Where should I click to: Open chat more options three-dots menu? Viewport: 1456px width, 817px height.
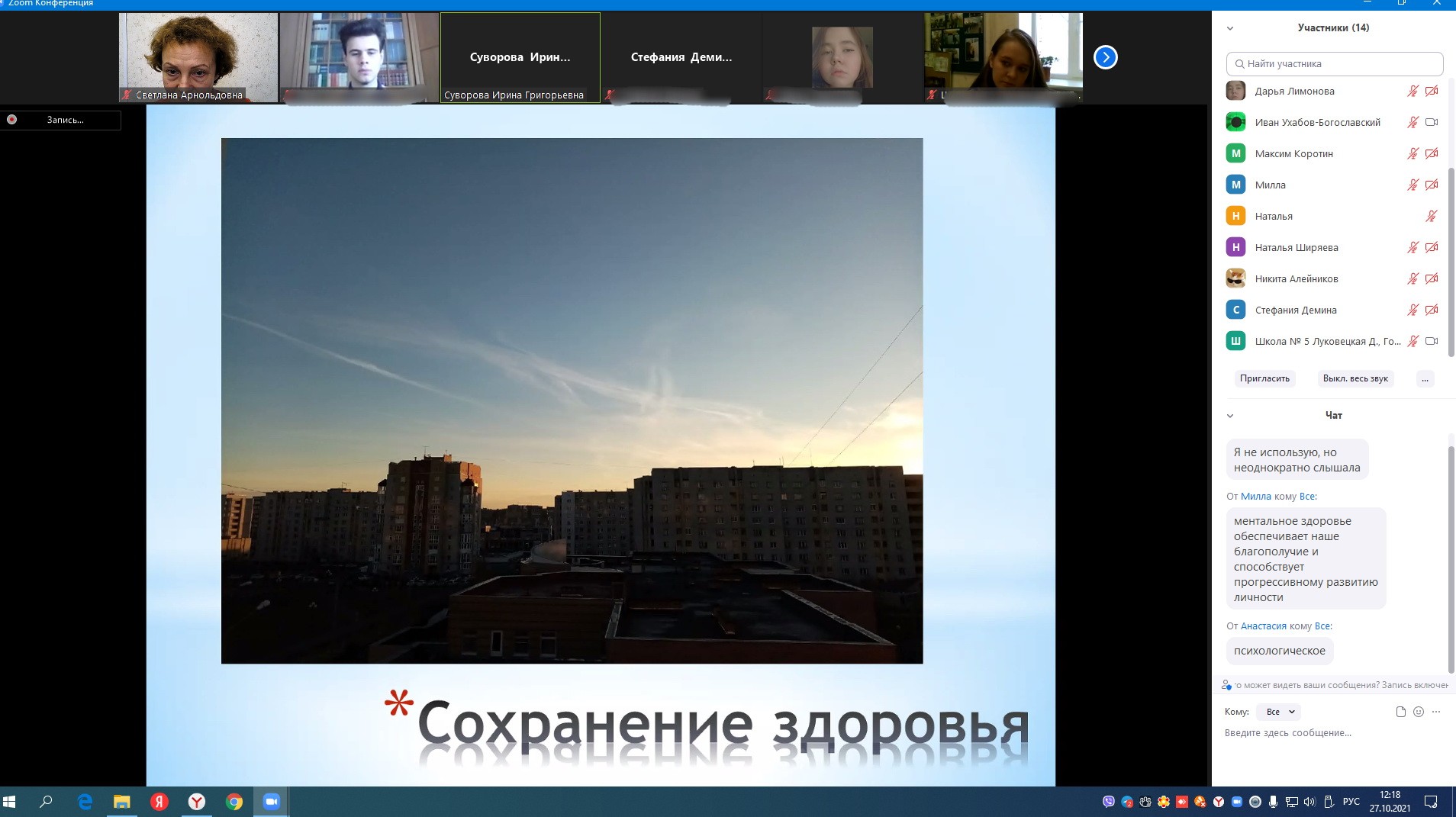1436,712
